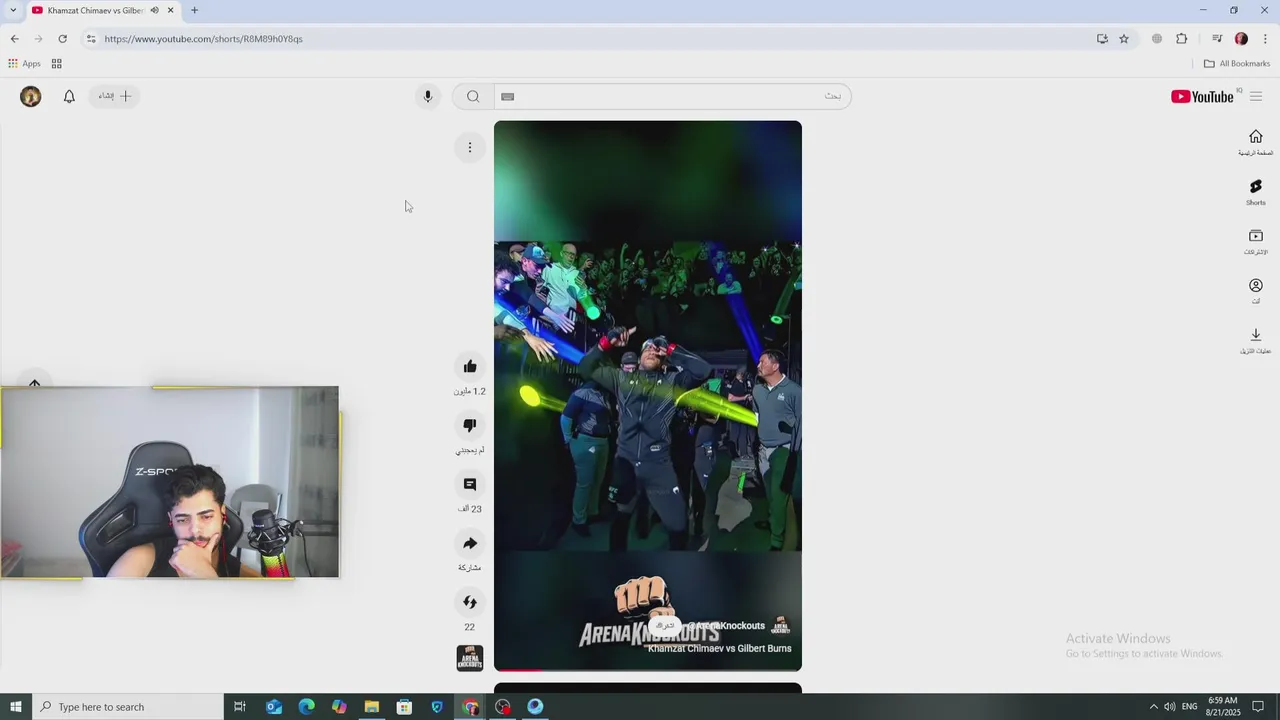Click the search magnifier button
This screenshot has height=720, width=1280.
473,96
